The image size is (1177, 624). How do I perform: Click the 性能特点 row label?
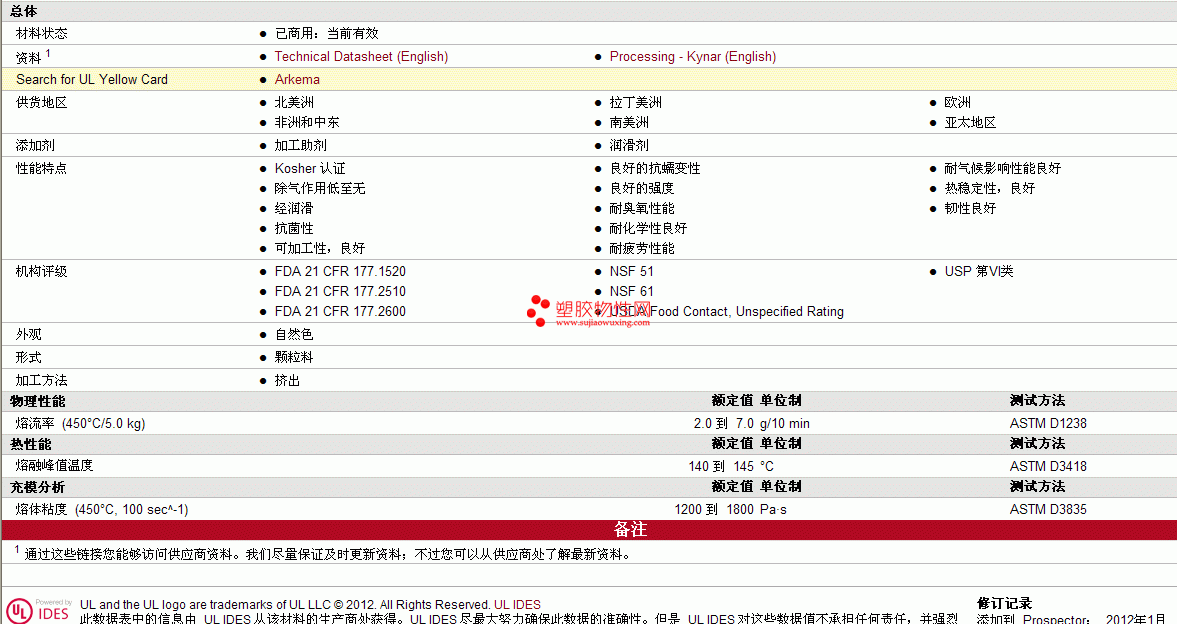pos(41,168)
